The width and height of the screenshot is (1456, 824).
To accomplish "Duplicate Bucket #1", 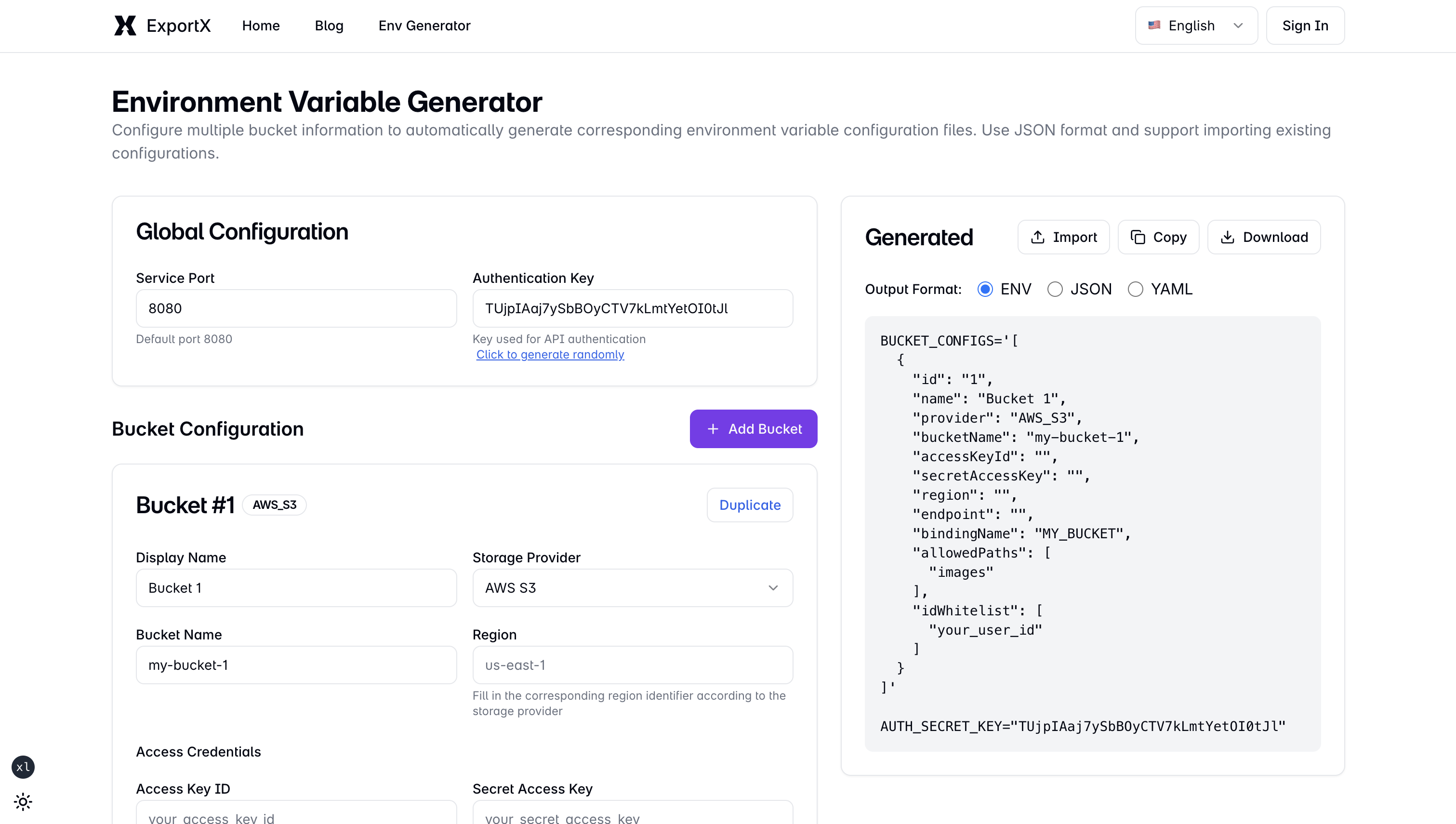I will pyautogui.click(x=750, y=505).
